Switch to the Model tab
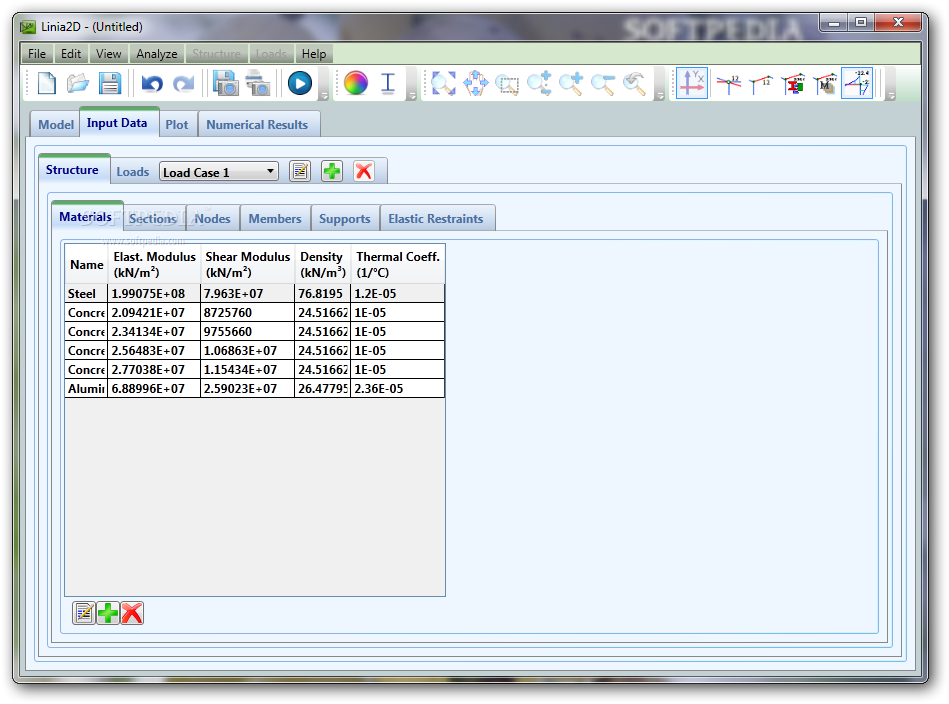949x704 pixels. (56, 125)
